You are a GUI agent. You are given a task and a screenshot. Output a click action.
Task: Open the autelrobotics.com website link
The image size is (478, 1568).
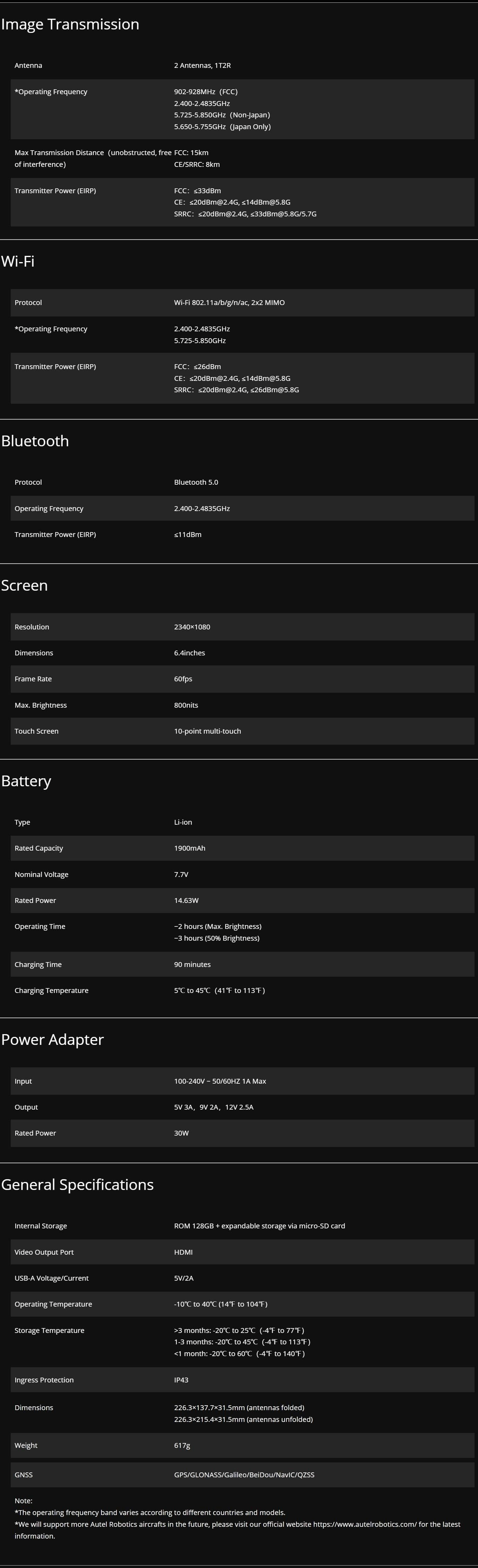pyautogui.click(x=365, y=1524)
